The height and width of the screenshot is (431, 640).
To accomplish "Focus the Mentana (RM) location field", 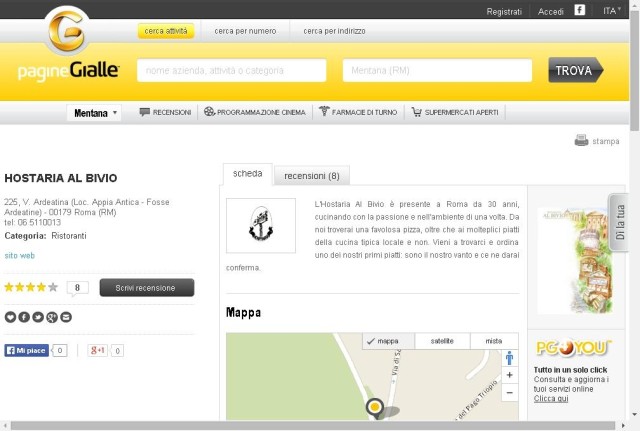I will click(437, 71).
